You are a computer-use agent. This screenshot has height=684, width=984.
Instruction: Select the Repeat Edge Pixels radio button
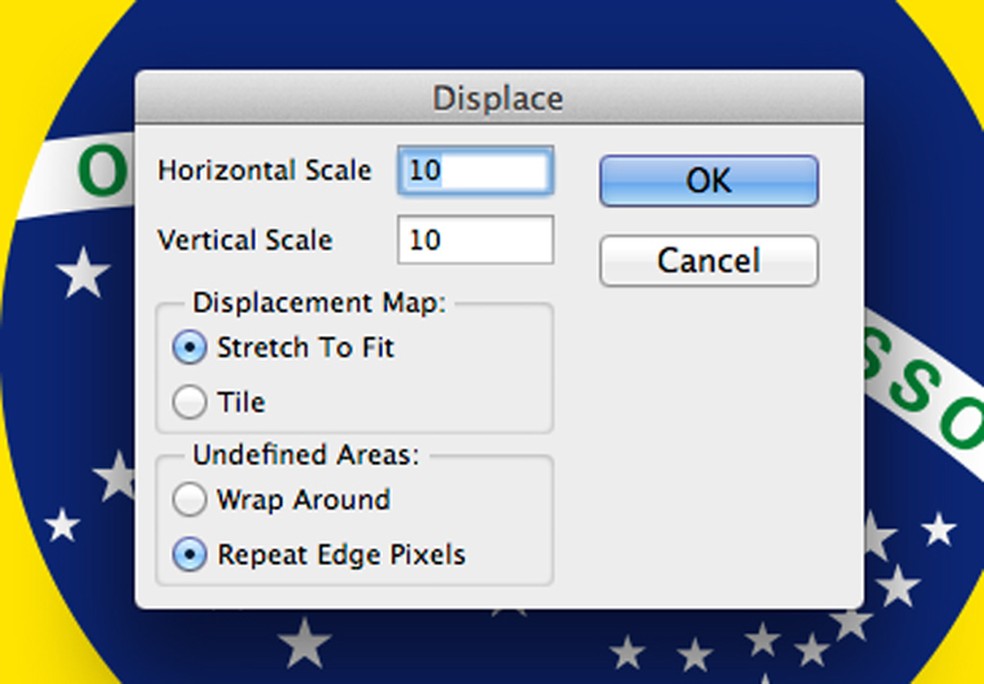point(189,554)
